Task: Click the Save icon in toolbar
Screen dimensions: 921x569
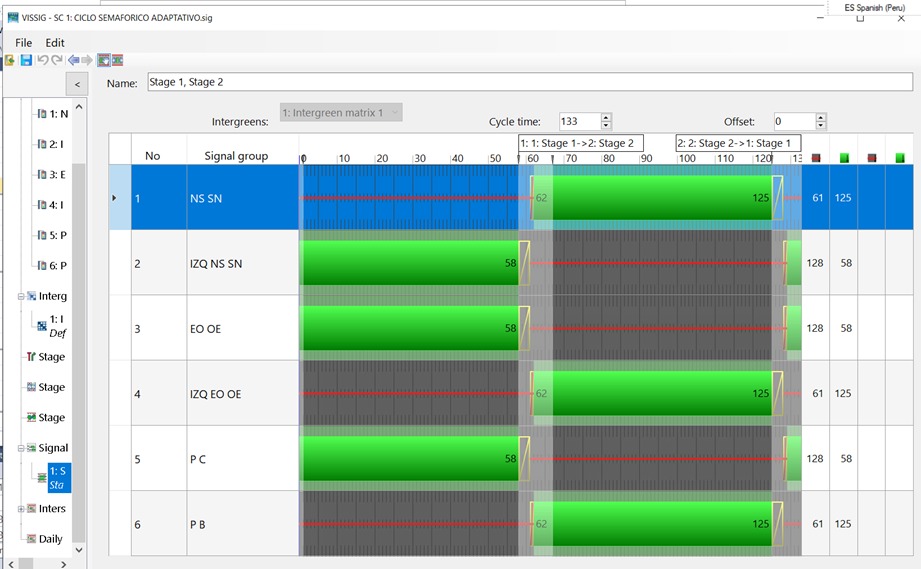Action: tap(26, 61)
